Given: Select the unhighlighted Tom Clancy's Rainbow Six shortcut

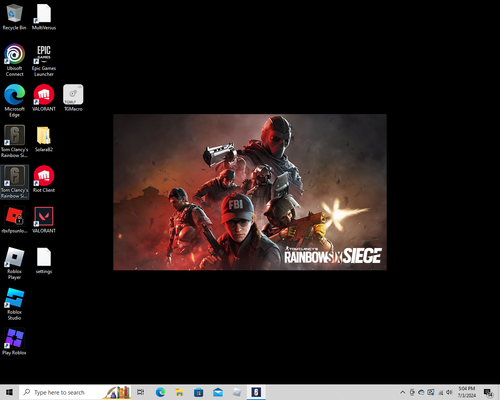Looking at the screenshot, I should coord(14,141).
